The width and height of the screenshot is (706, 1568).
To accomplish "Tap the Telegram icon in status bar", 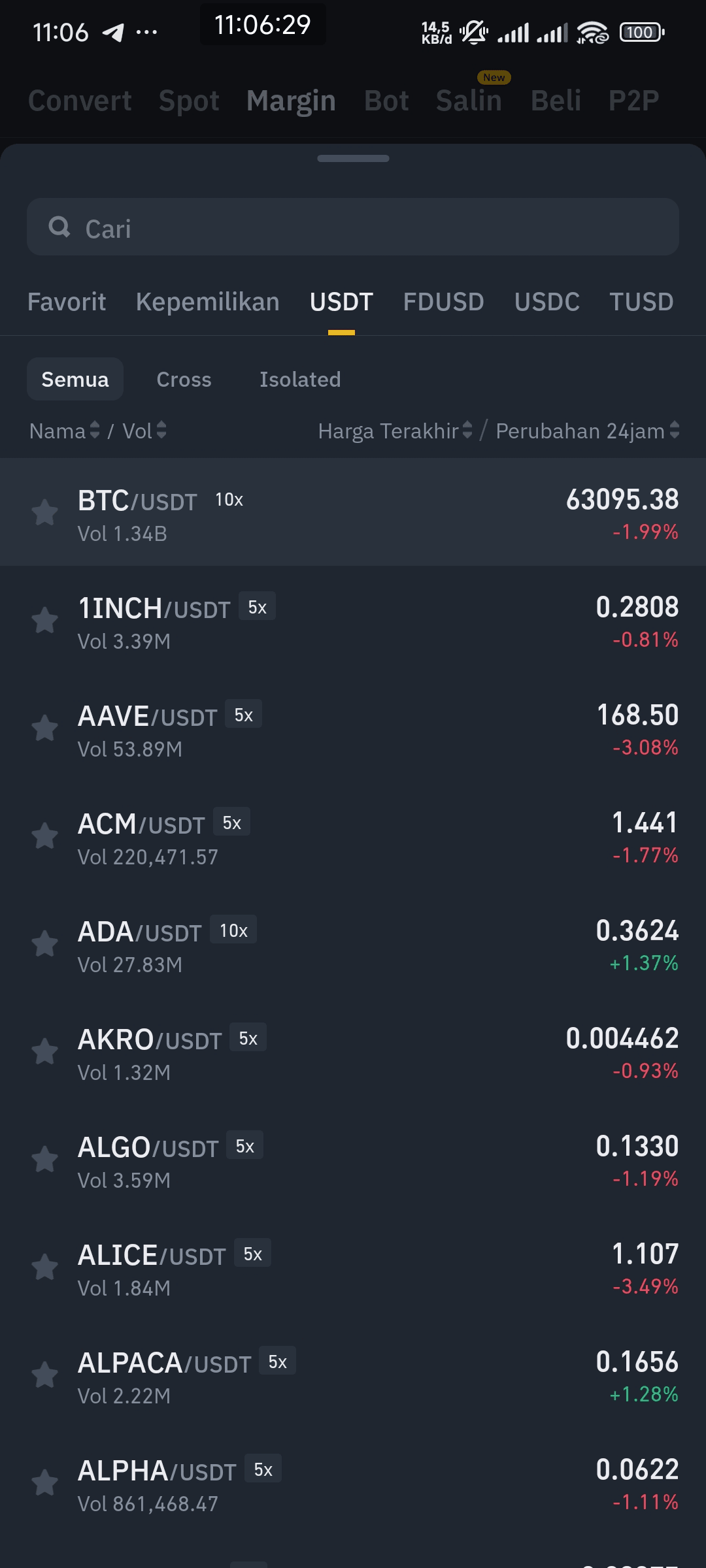I will click(114, 32).
